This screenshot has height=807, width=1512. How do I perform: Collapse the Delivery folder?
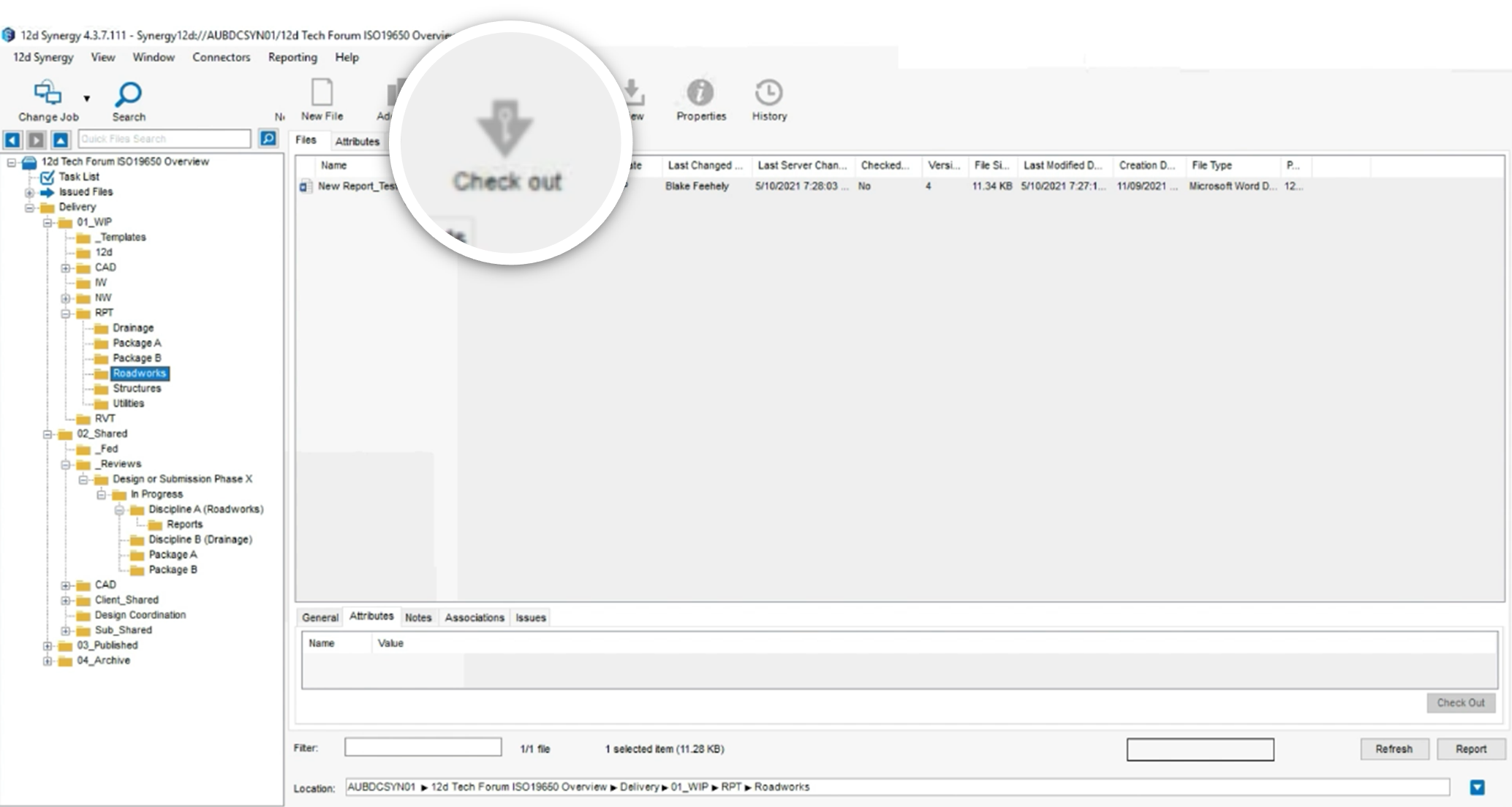29,208
